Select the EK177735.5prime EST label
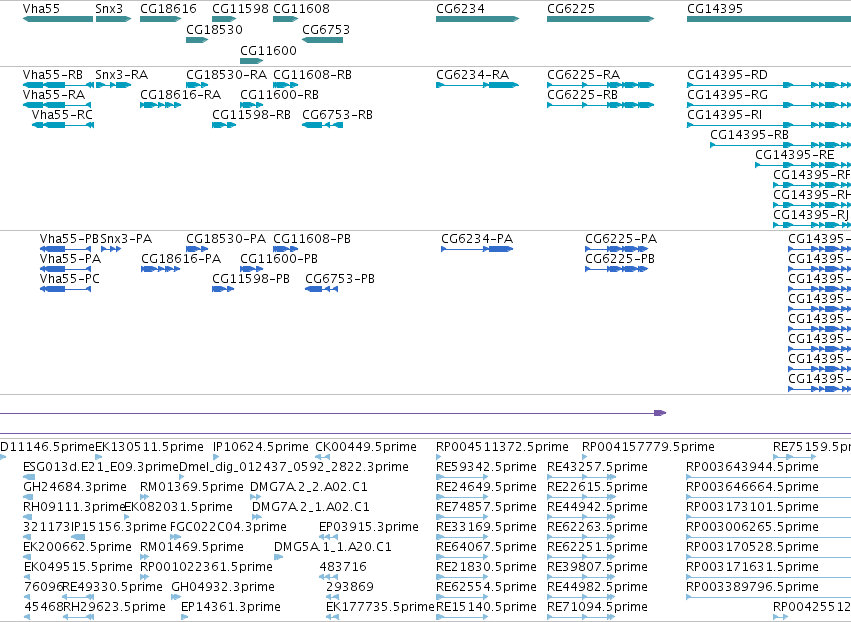 [x=380, y=608]
